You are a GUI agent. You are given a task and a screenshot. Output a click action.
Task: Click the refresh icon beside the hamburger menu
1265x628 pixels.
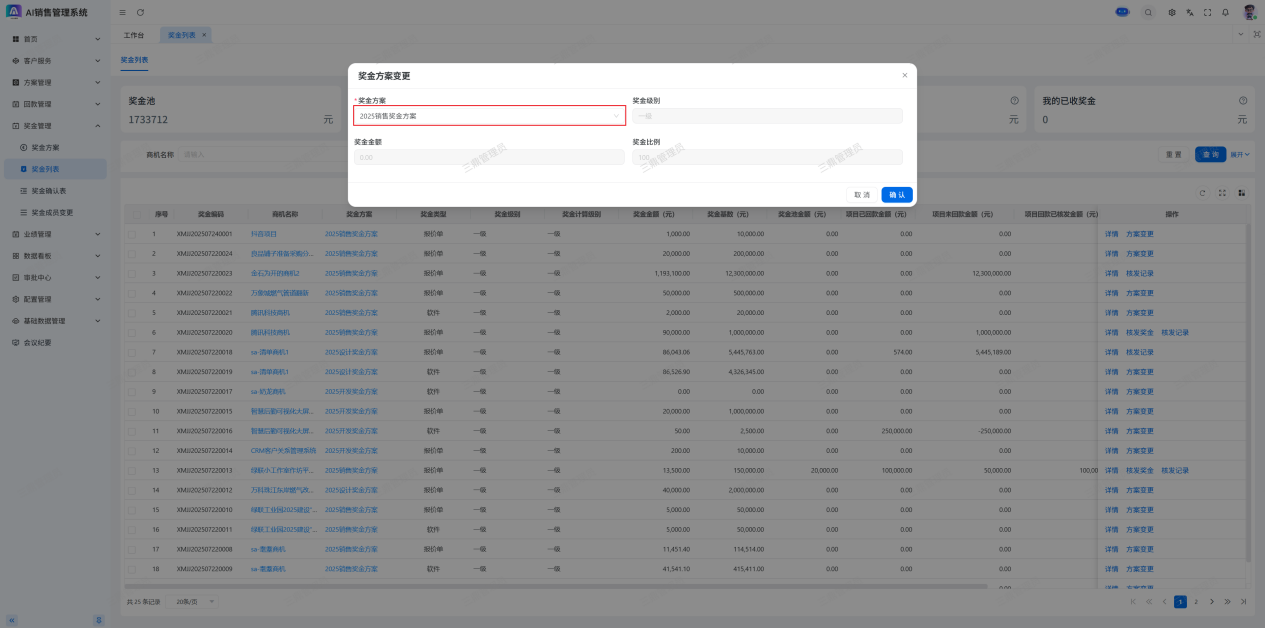140,12
